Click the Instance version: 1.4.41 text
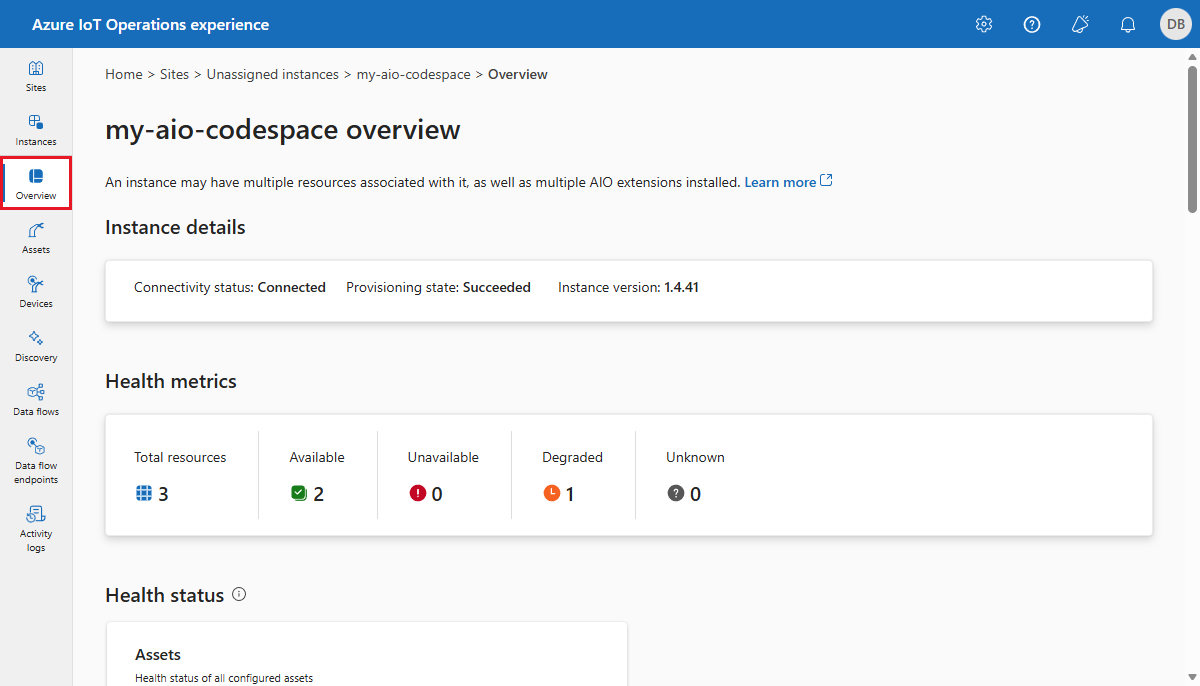Screen dimensions: 1200x686 click(x=628, y=287)
